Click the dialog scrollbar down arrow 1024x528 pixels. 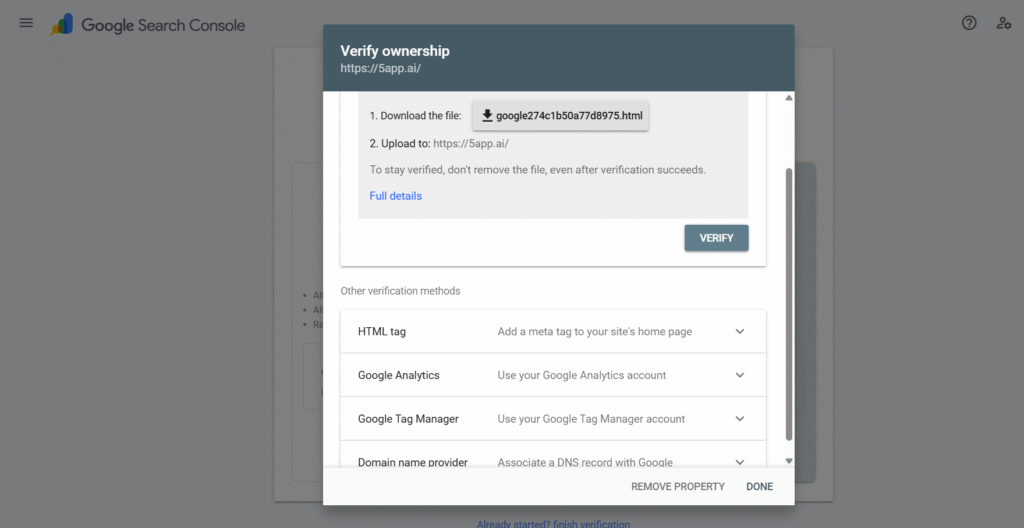[x=788, y=461]
